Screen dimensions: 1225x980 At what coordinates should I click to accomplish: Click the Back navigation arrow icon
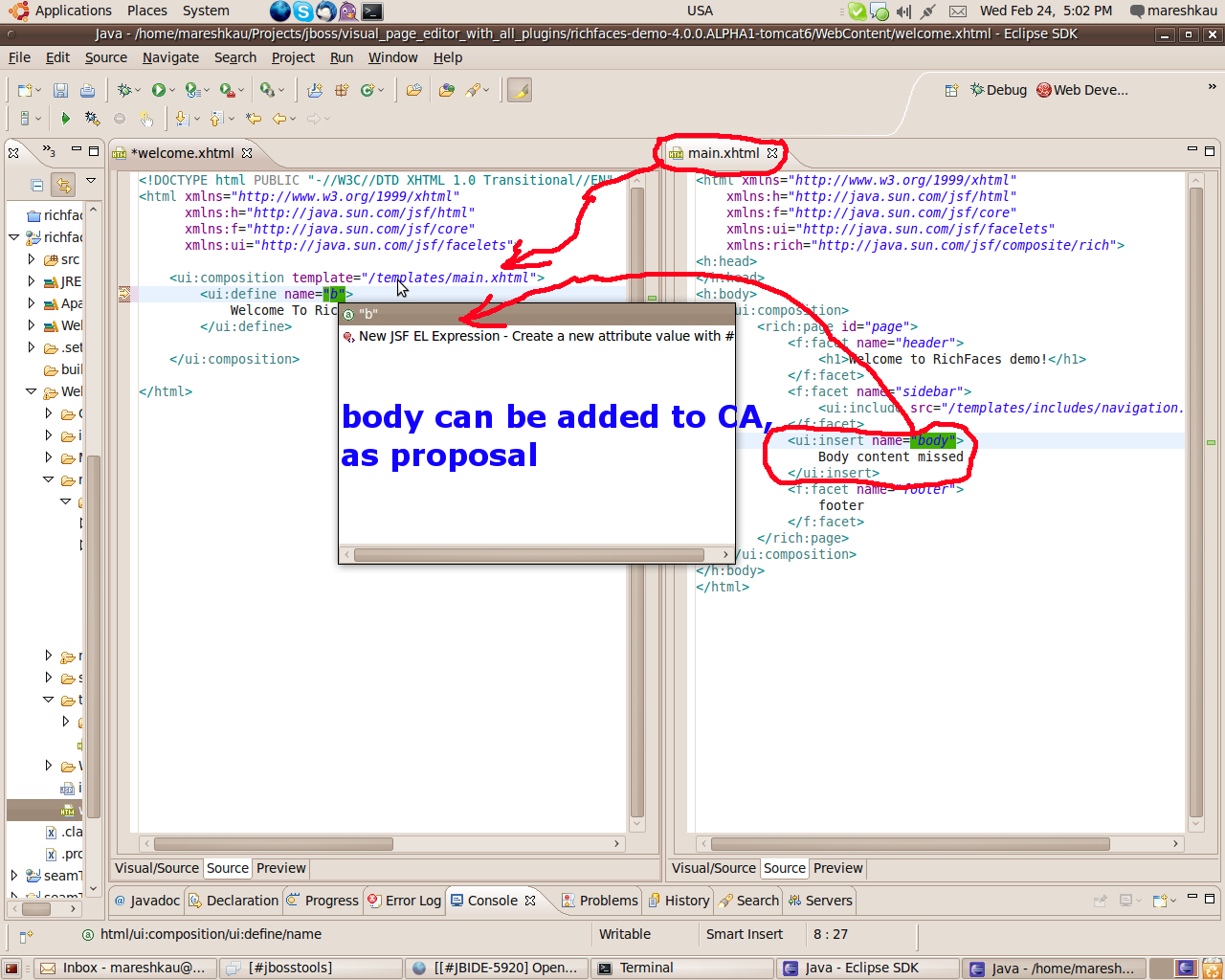tap(279, 119)
